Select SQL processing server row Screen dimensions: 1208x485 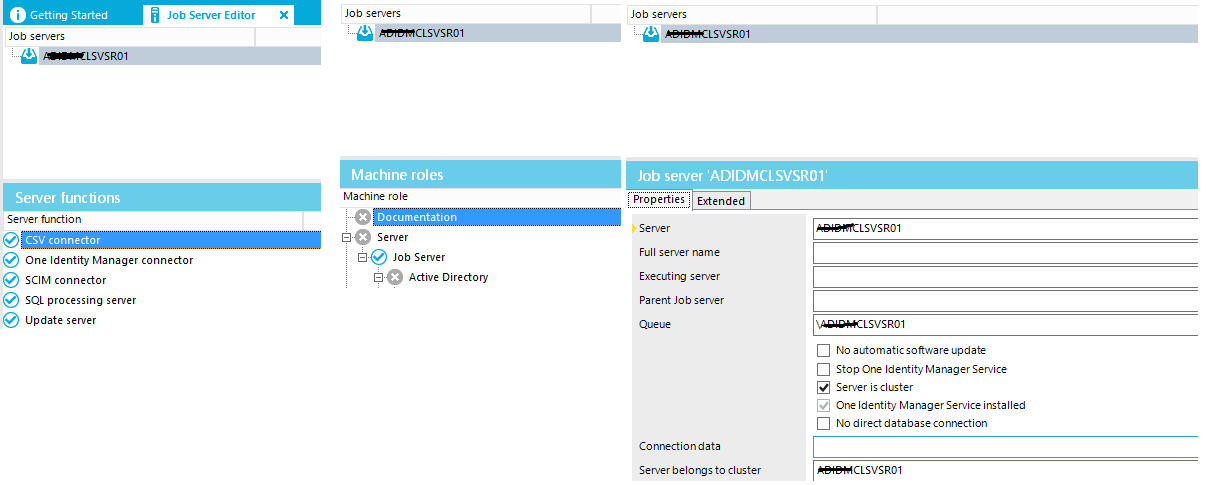point(80,300)
